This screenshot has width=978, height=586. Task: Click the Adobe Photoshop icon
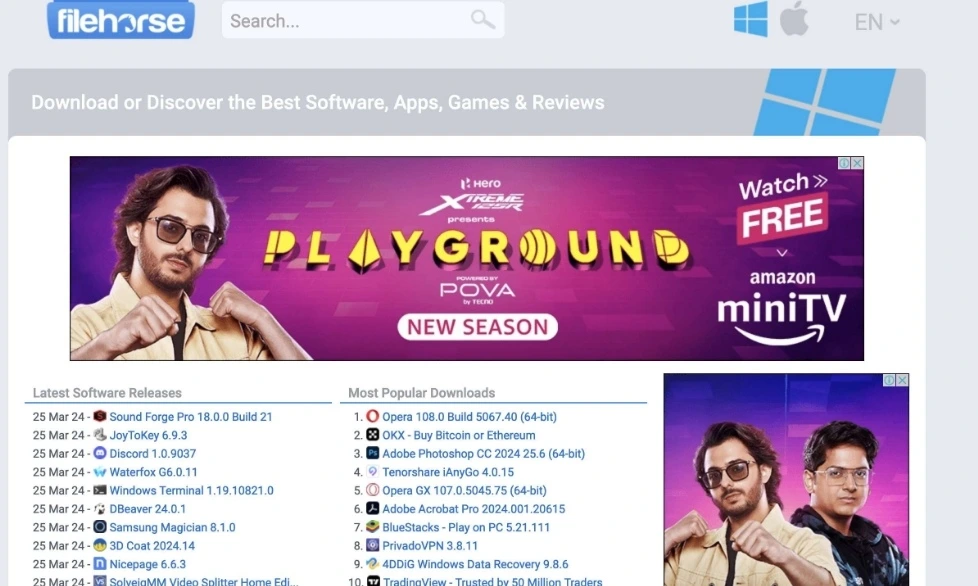coord(372,453)
